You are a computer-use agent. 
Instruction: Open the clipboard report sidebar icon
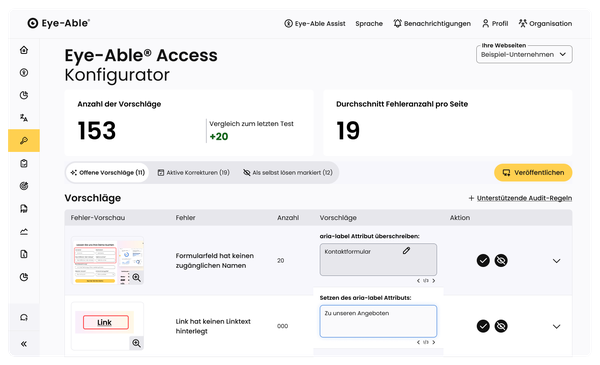(24, 163)
